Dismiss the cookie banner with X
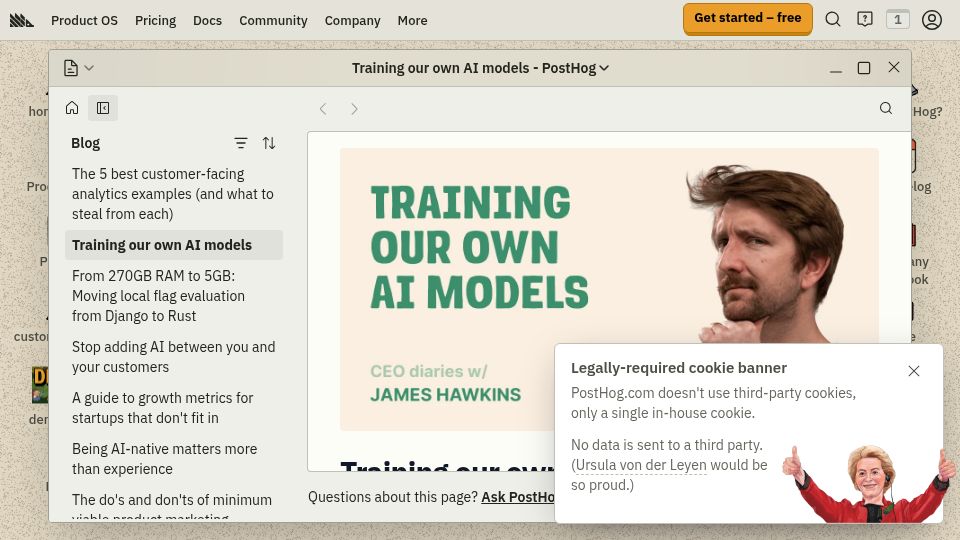The width and height of the screenshot is (960, 540). tap(914, 371)
